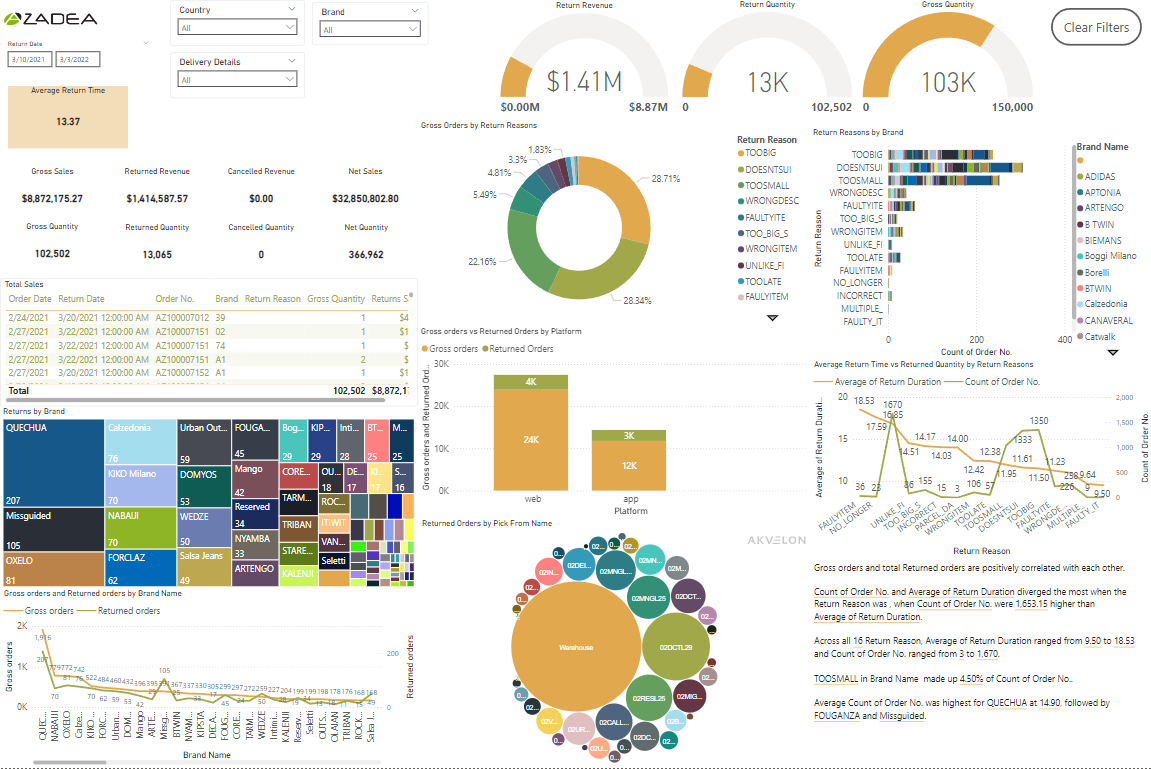
Task: Select order row AZ100007012
Action: [x=208, y=318]
